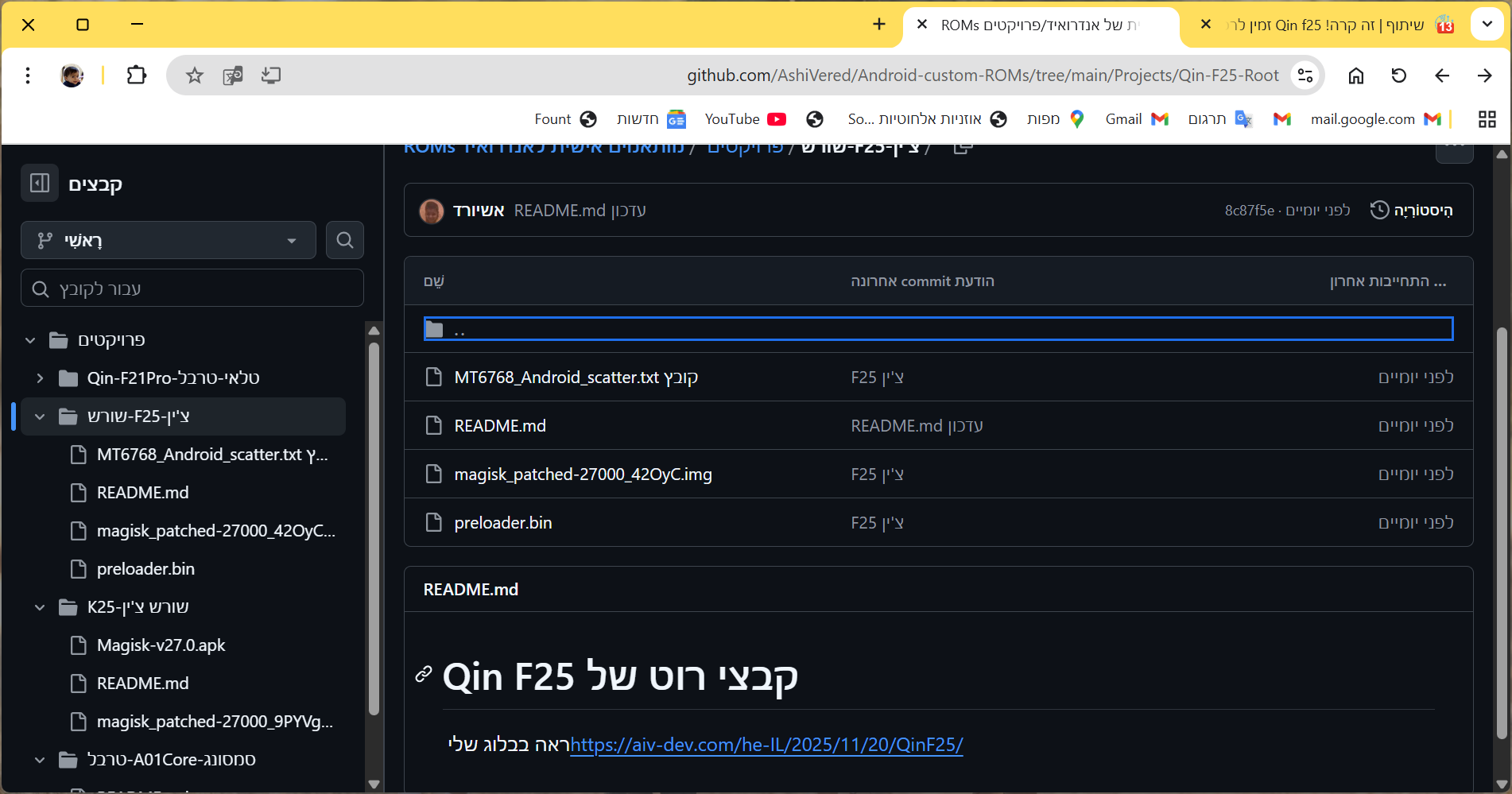Click the heading anchor link icon
This screenshot has height=794, width=1512.
click(424, 675)
